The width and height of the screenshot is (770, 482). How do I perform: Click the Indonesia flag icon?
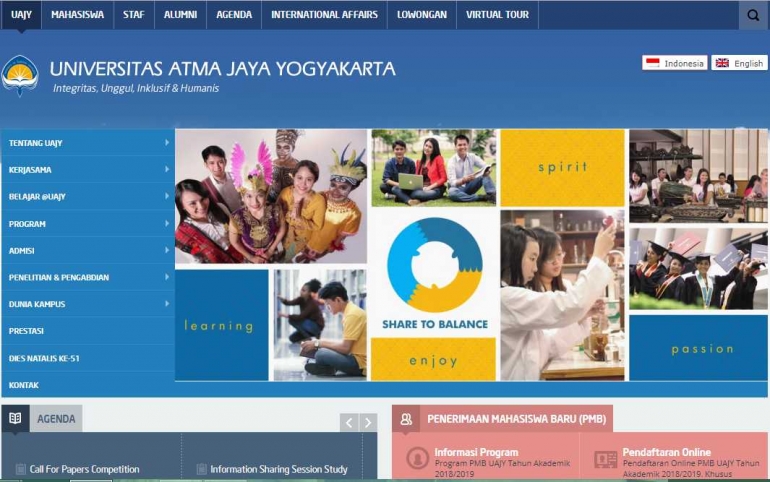(x=653, y=63)
